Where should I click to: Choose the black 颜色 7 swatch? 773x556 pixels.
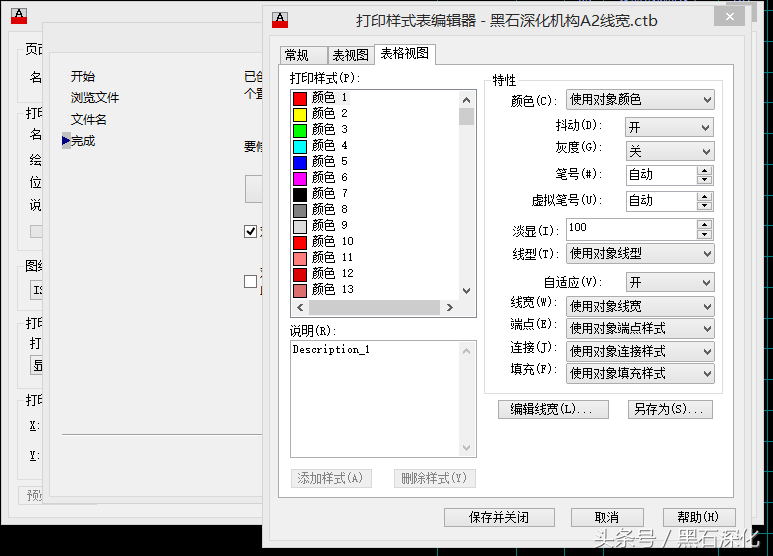(x=300, y=194)
